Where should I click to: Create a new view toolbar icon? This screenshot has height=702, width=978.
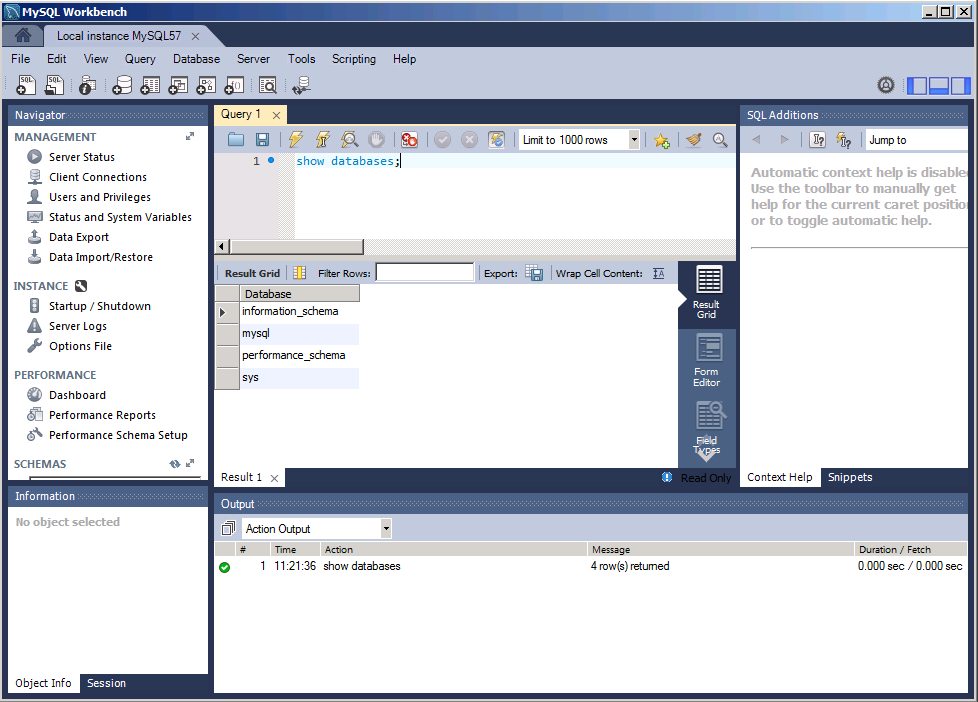pos(178,85)
